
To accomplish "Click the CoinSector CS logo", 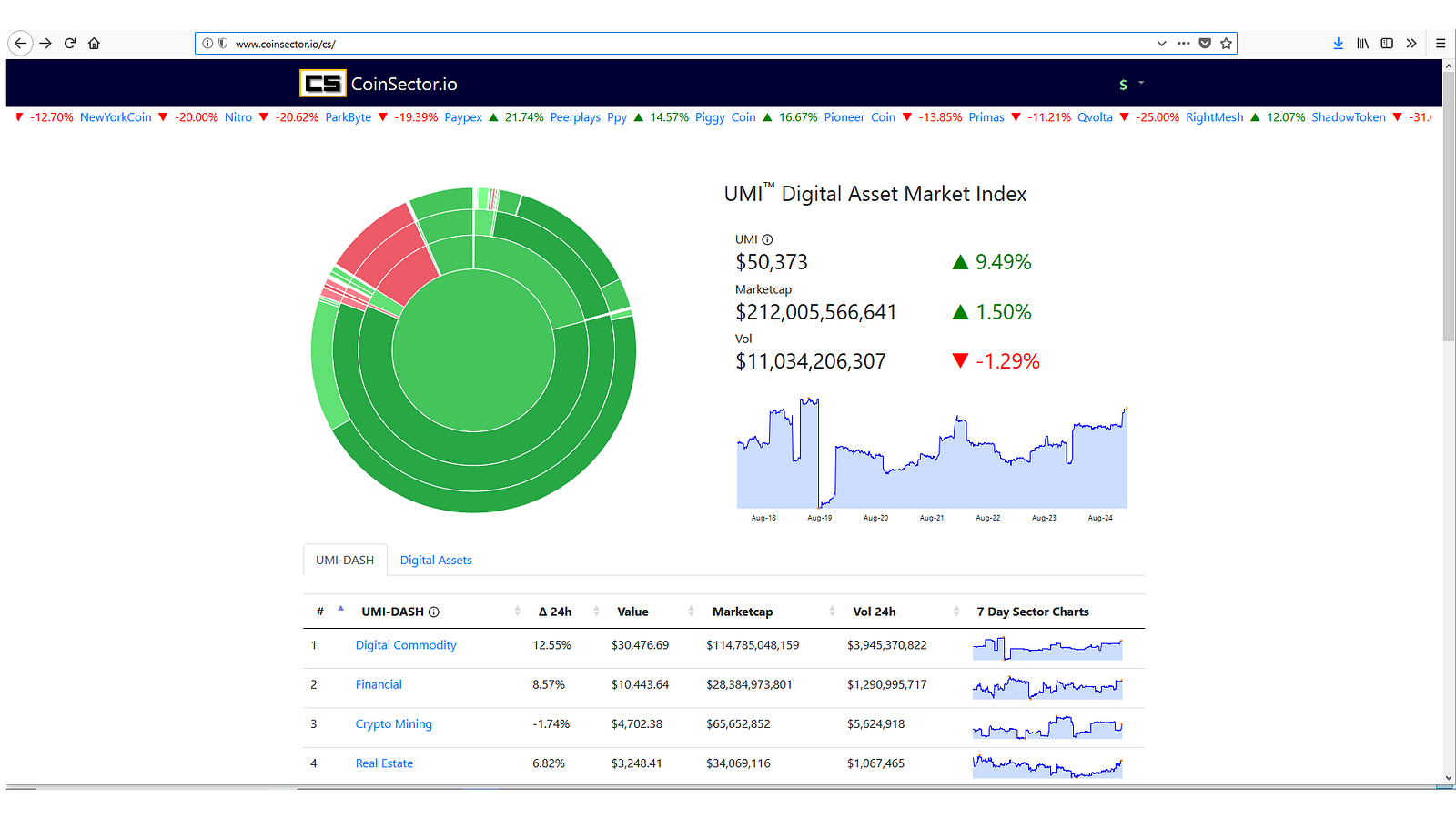I will [x=322, y=84].
